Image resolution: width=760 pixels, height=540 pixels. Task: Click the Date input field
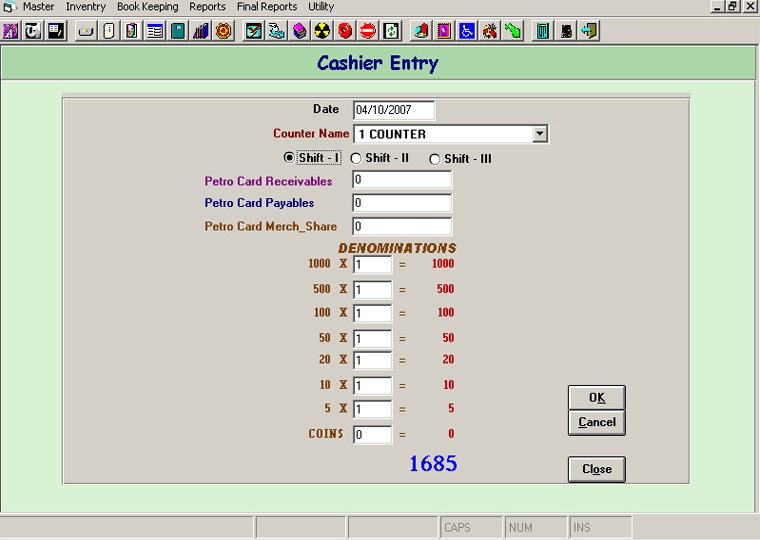(x=394, y=110)
